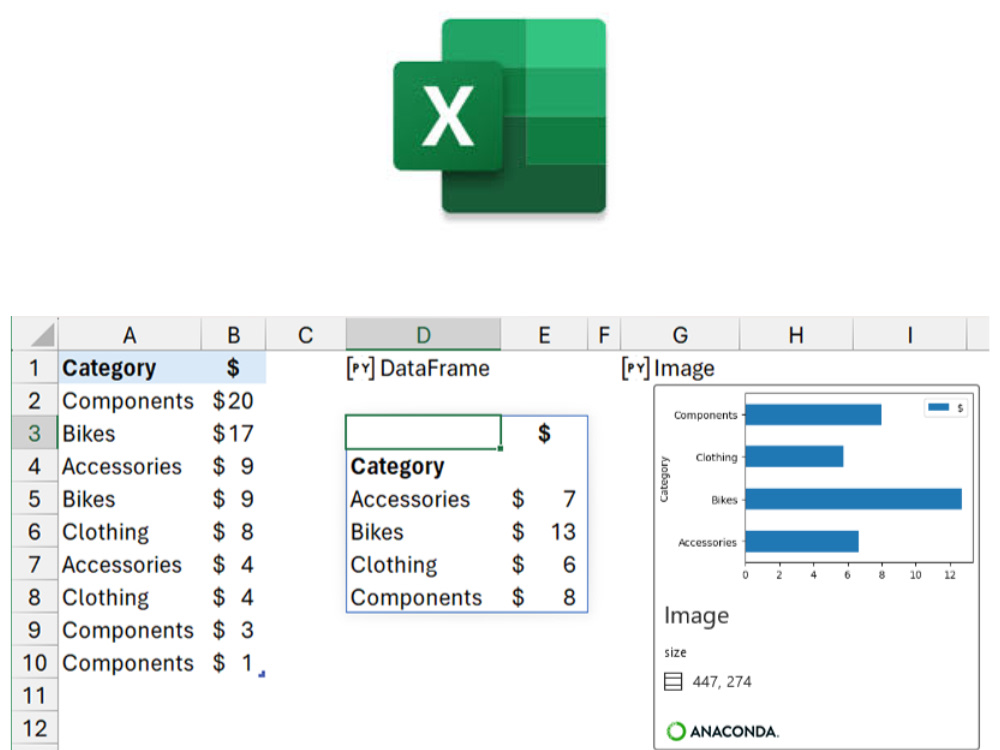
Task: Click cell A8 containing Clothing
Action: (129, 598)
